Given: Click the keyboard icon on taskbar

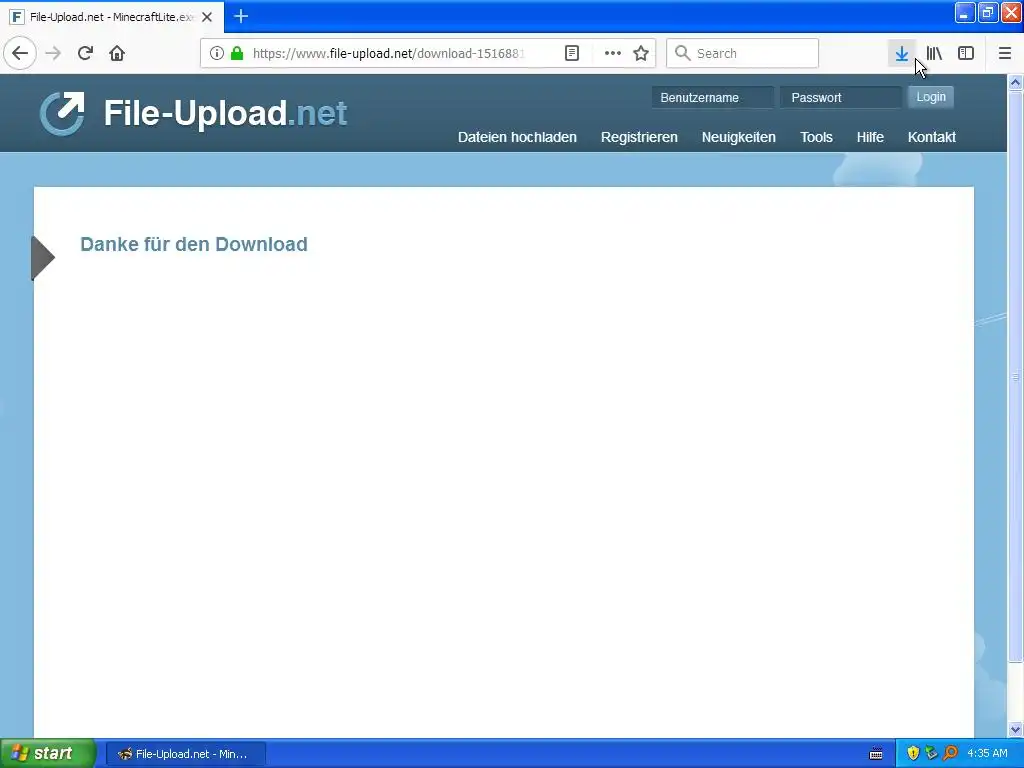Looking at the screenshot, I should point(876,754).
